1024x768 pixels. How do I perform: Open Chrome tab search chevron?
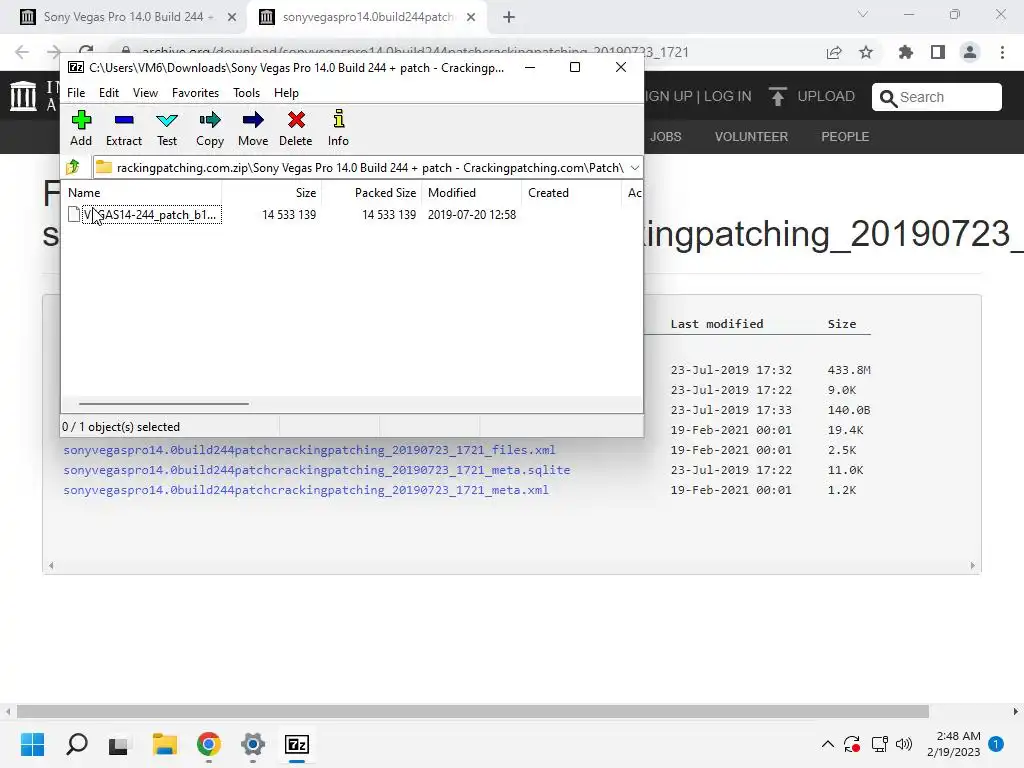point(863,14)
